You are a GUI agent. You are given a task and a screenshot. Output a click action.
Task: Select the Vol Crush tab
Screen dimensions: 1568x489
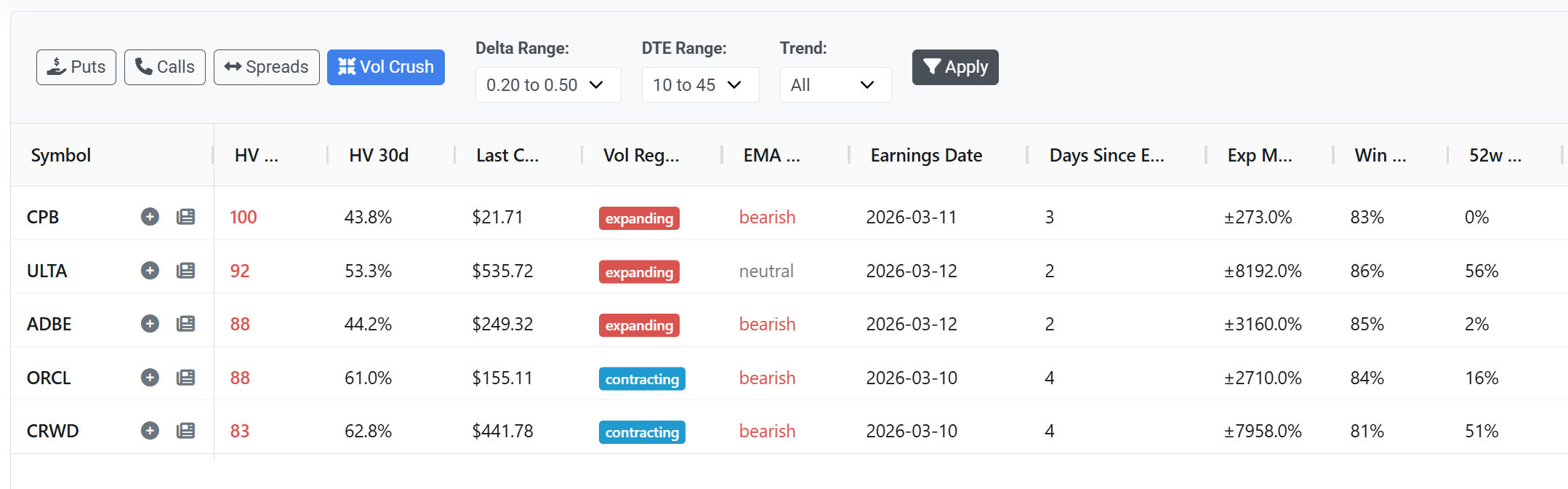click(386, 67)
